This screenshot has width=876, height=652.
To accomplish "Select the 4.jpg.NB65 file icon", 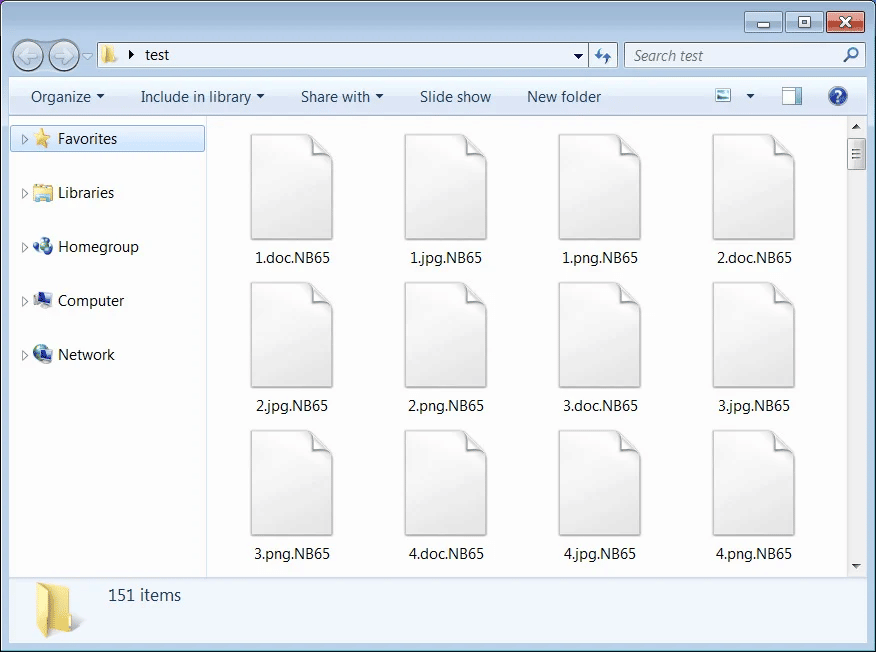I will pyautogui.click(x=599, y=484).
